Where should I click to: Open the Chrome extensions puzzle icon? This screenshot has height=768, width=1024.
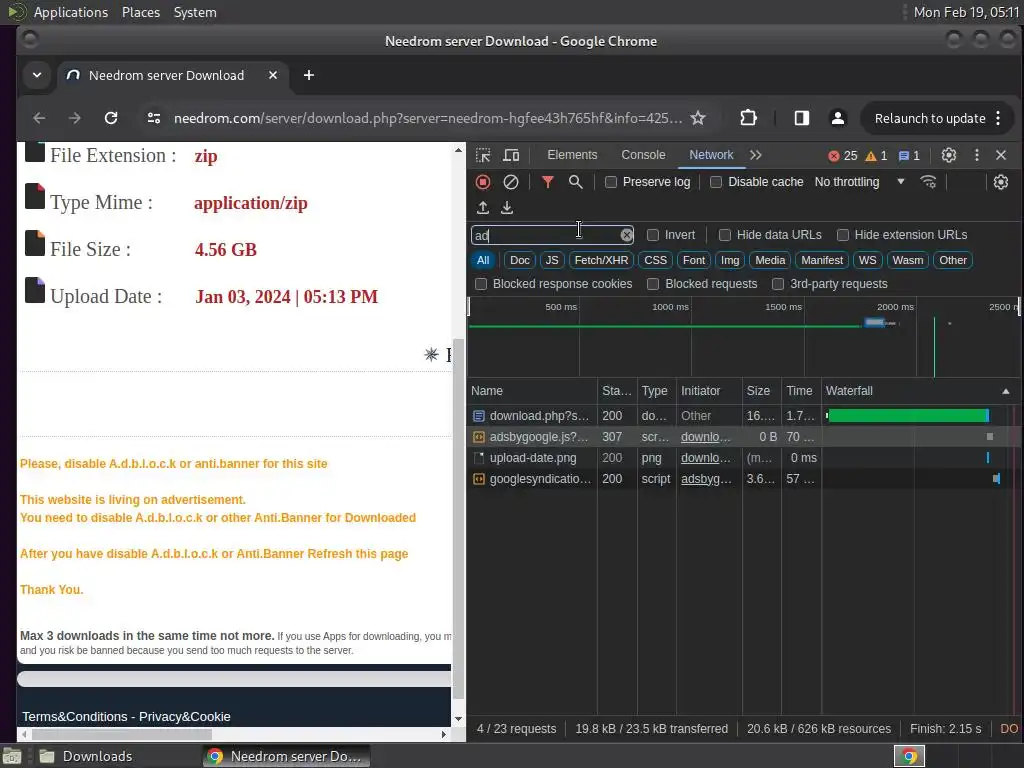[748, 118]
